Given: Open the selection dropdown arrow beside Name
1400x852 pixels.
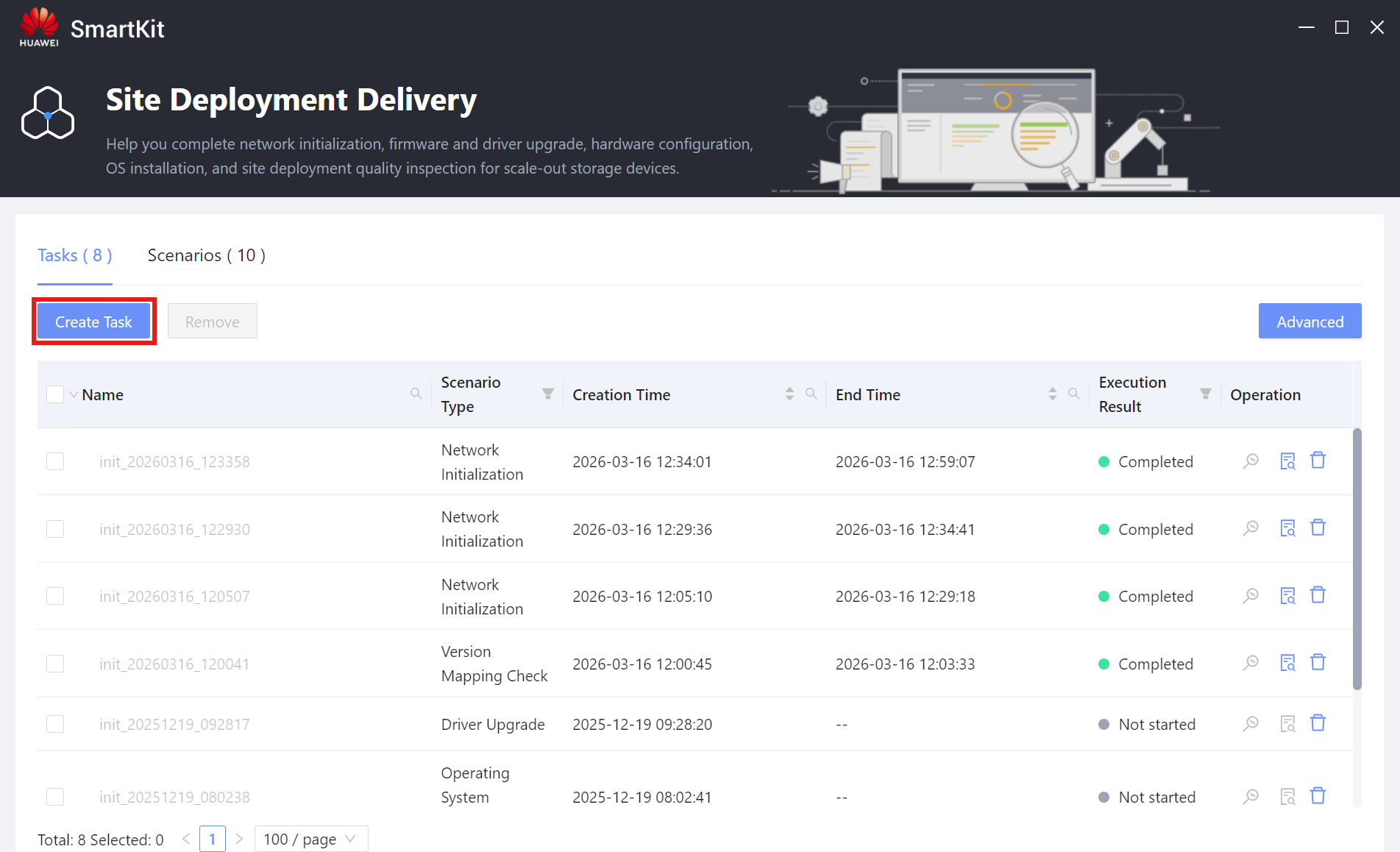Looking at the screenshot, I should [74, 395].
